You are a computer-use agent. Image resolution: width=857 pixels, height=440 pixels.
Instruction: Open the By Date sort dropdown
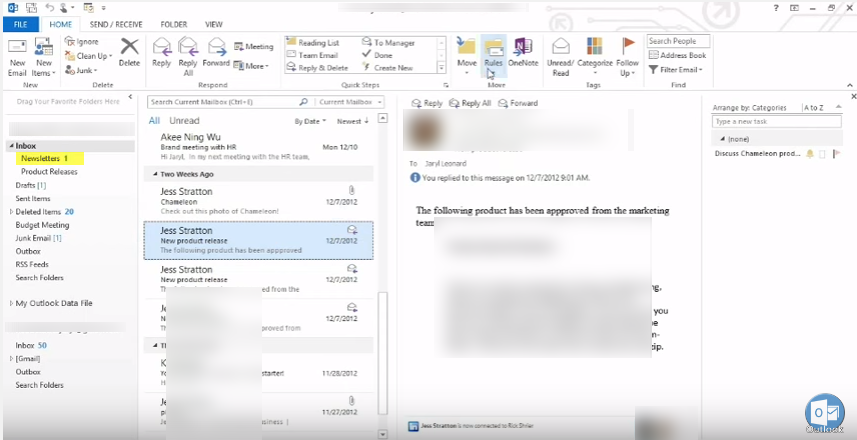tap(310, 121)
